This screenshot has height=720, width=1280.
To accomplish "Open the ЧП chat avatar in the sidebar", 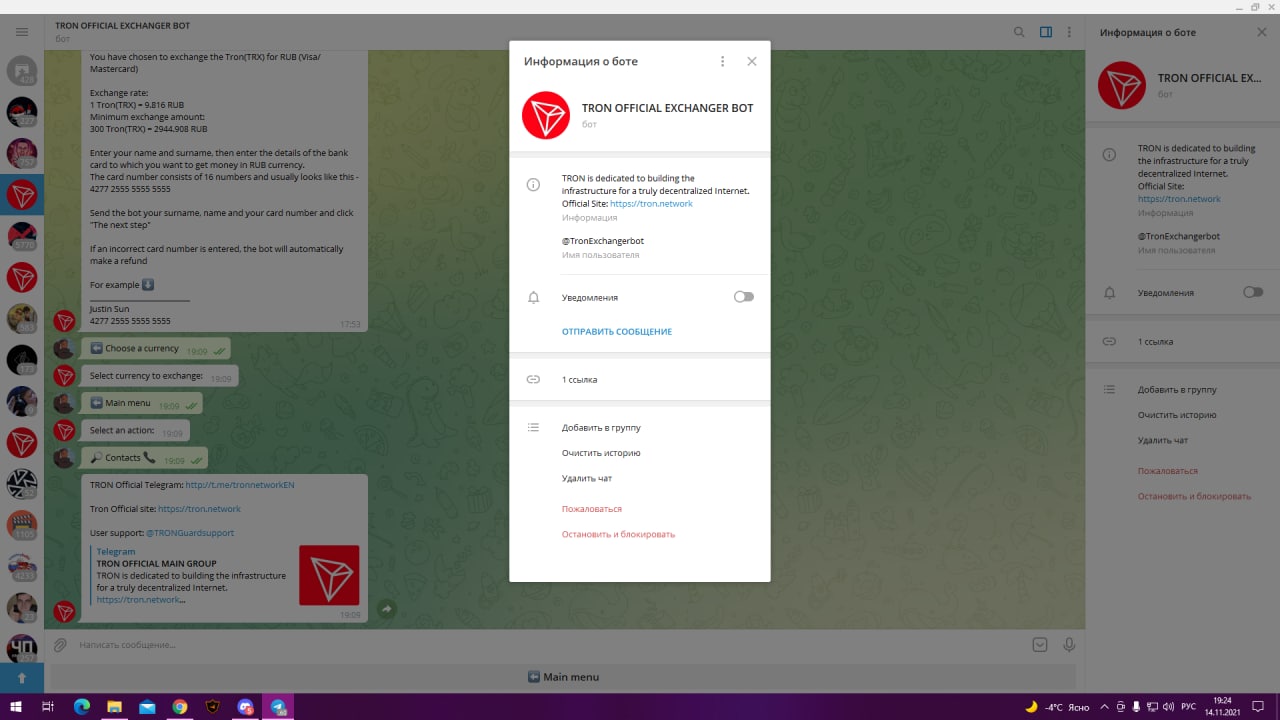I will coord(22,648).
